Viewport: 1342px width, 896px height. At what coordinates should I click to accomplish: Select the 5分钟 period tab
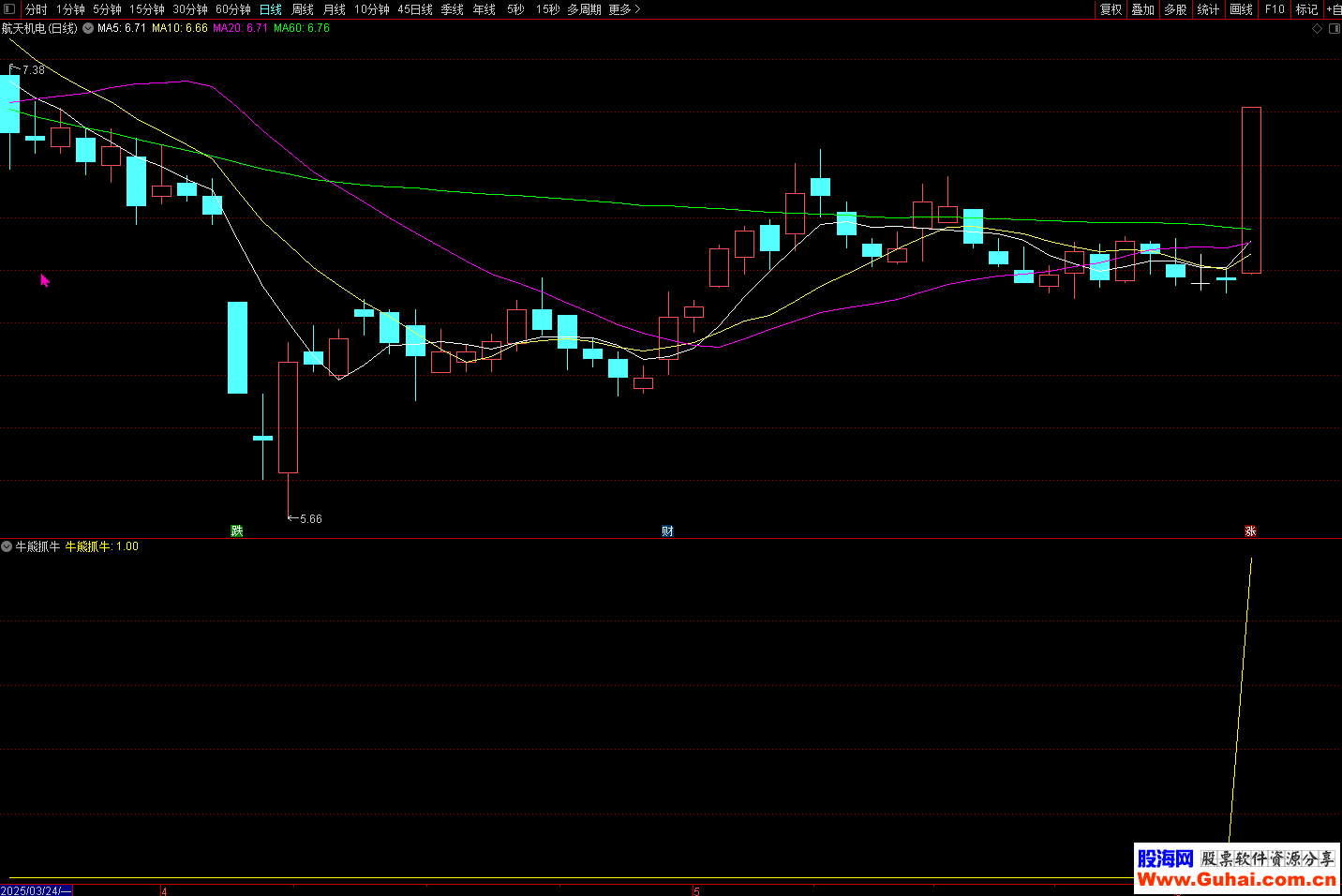(x=108, y=9)
